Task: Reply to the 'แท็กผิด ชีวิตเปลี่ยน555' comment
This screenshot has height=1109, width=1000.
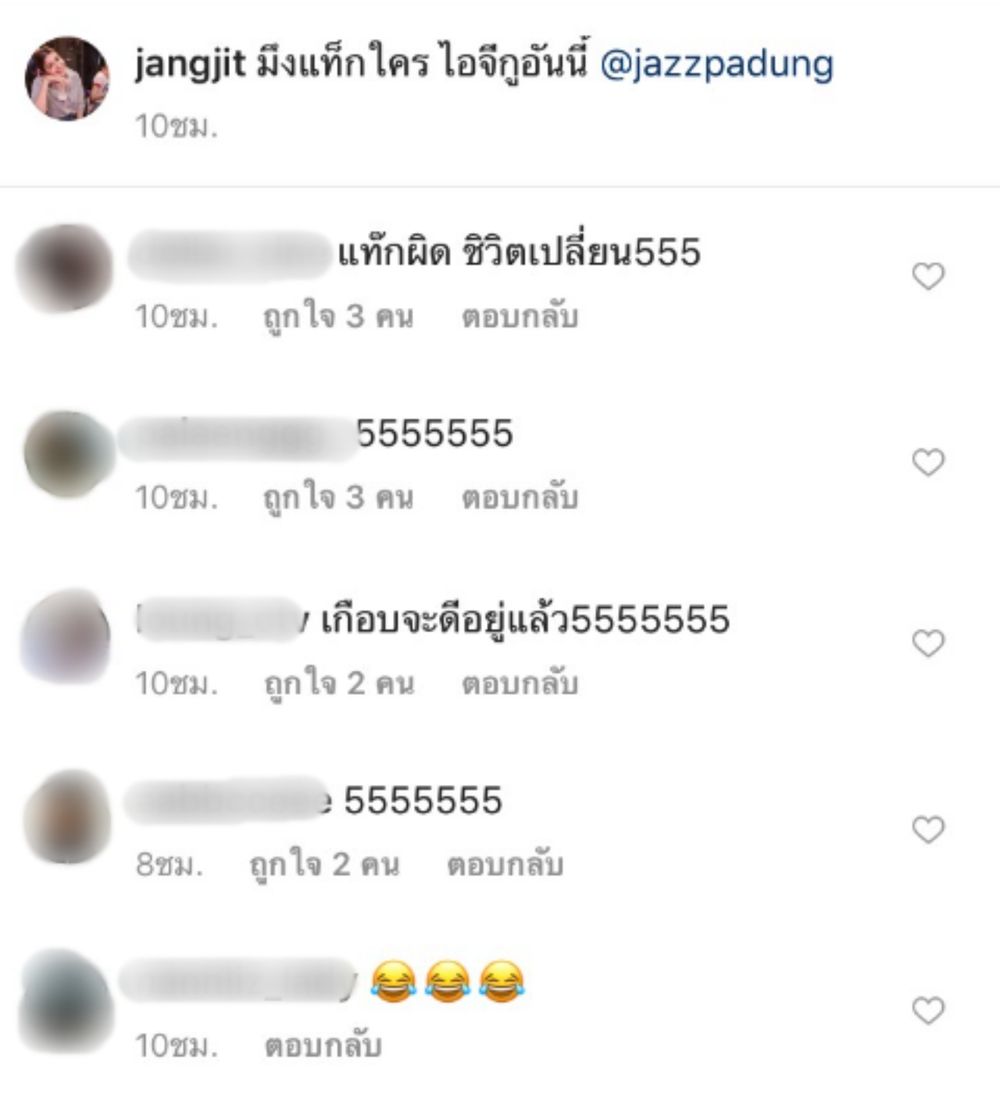Action: click(x=520, y=316)
